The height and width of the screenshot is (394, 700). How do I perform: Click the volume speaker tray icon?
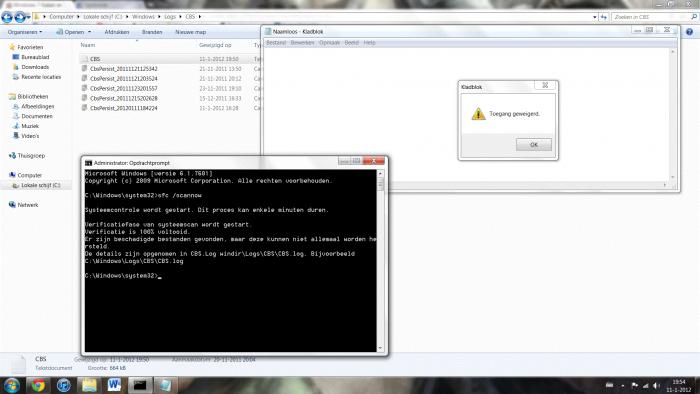click(656, 386)
